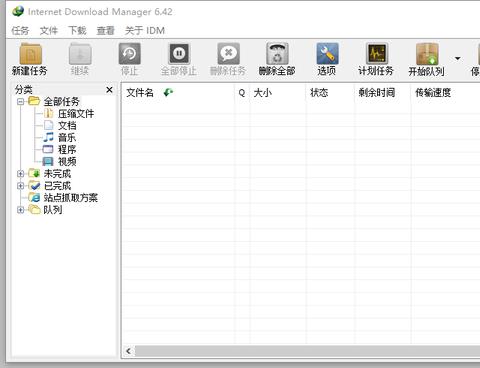Viewport: 480px width, 368px height.
Task: Open the 下载 menu
Action: pyautogui.click(x=77, y=31)
